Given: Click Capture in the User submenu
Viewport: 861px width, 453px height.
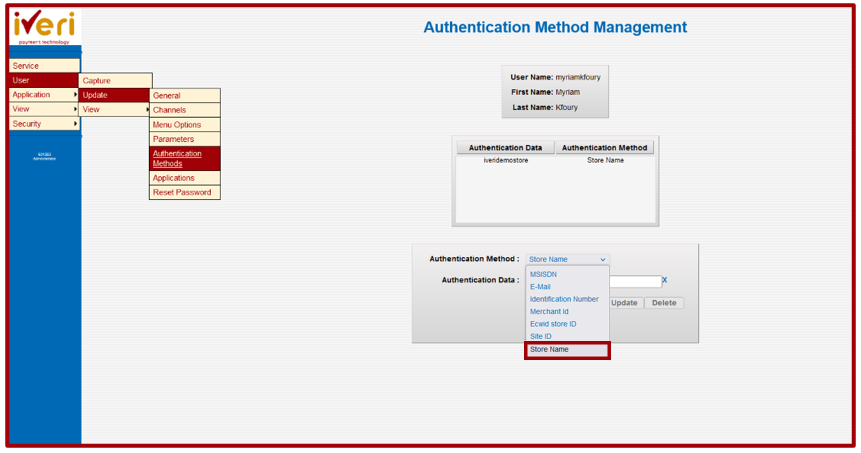Looking at the screenshot, I should pyautogui.click(x=97, y=81).
